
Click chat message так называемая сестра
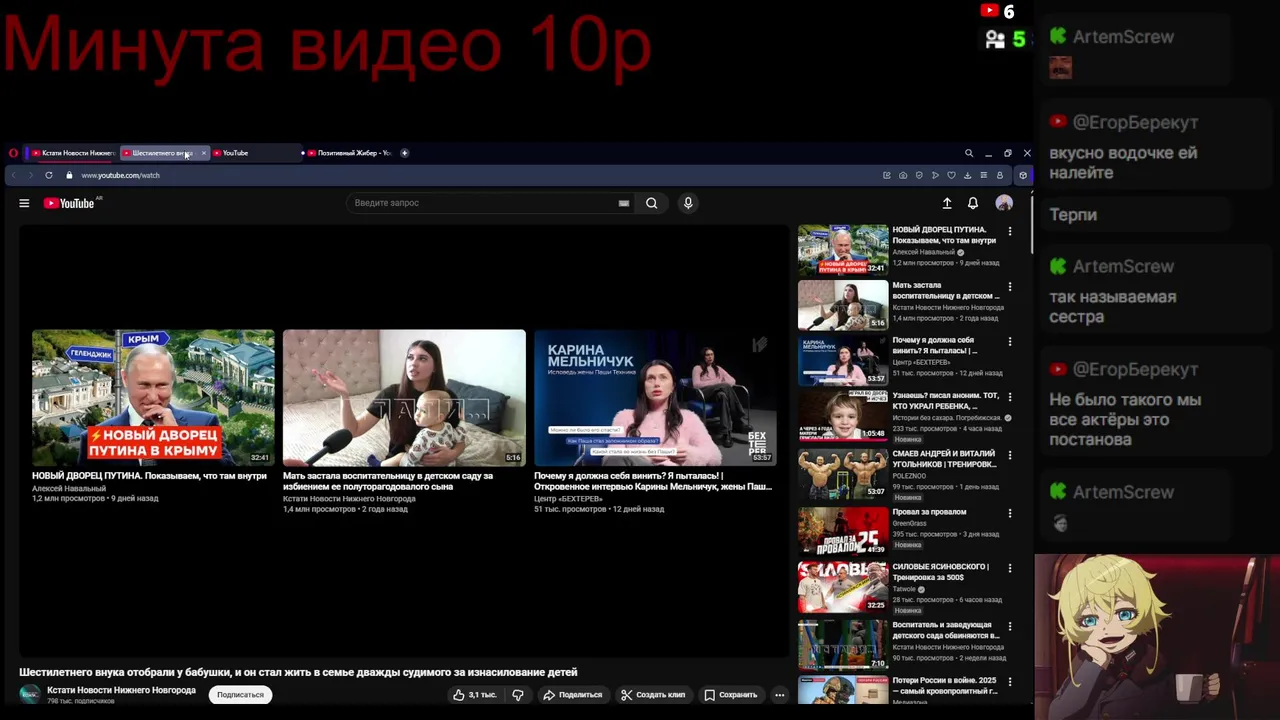(1112, 307)
